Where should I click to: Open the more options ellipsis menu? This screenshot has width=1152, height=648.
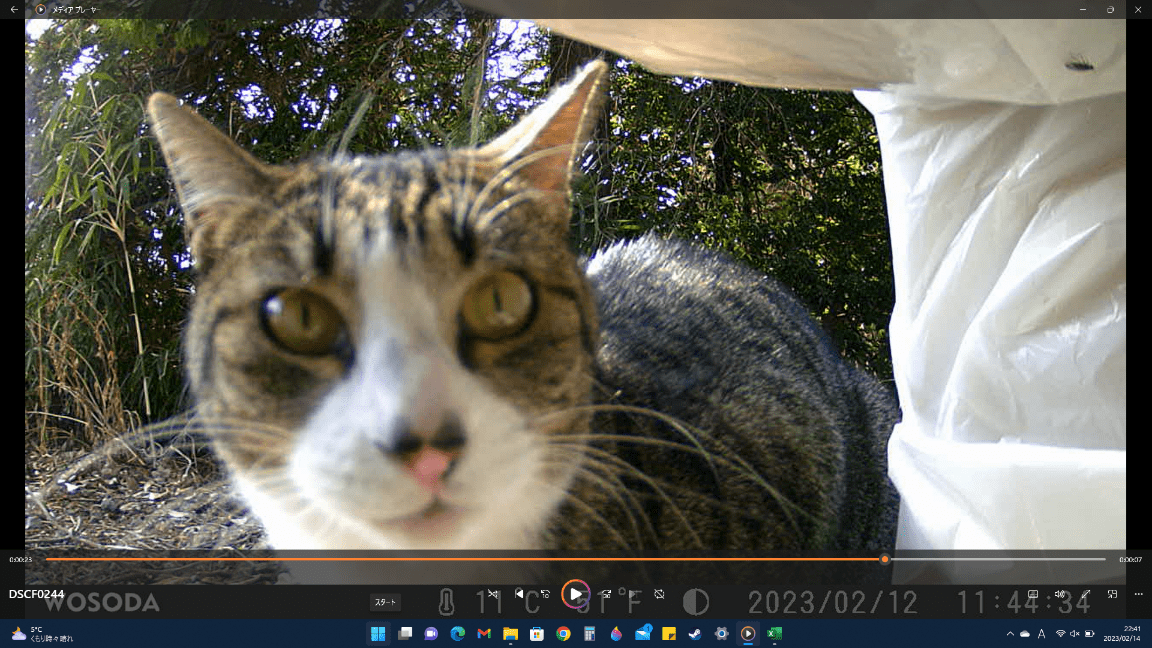1139,594
